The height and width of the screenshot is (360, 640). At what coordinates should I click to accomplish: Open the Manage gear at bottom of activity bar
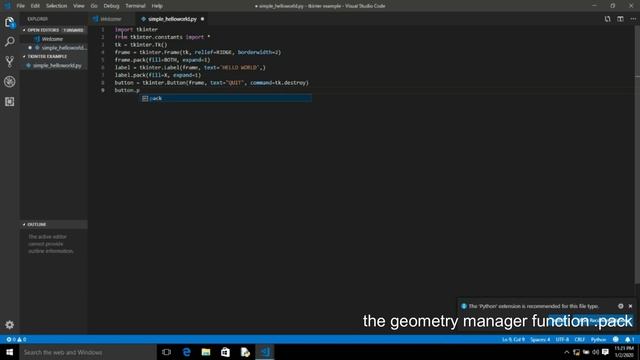9,324
